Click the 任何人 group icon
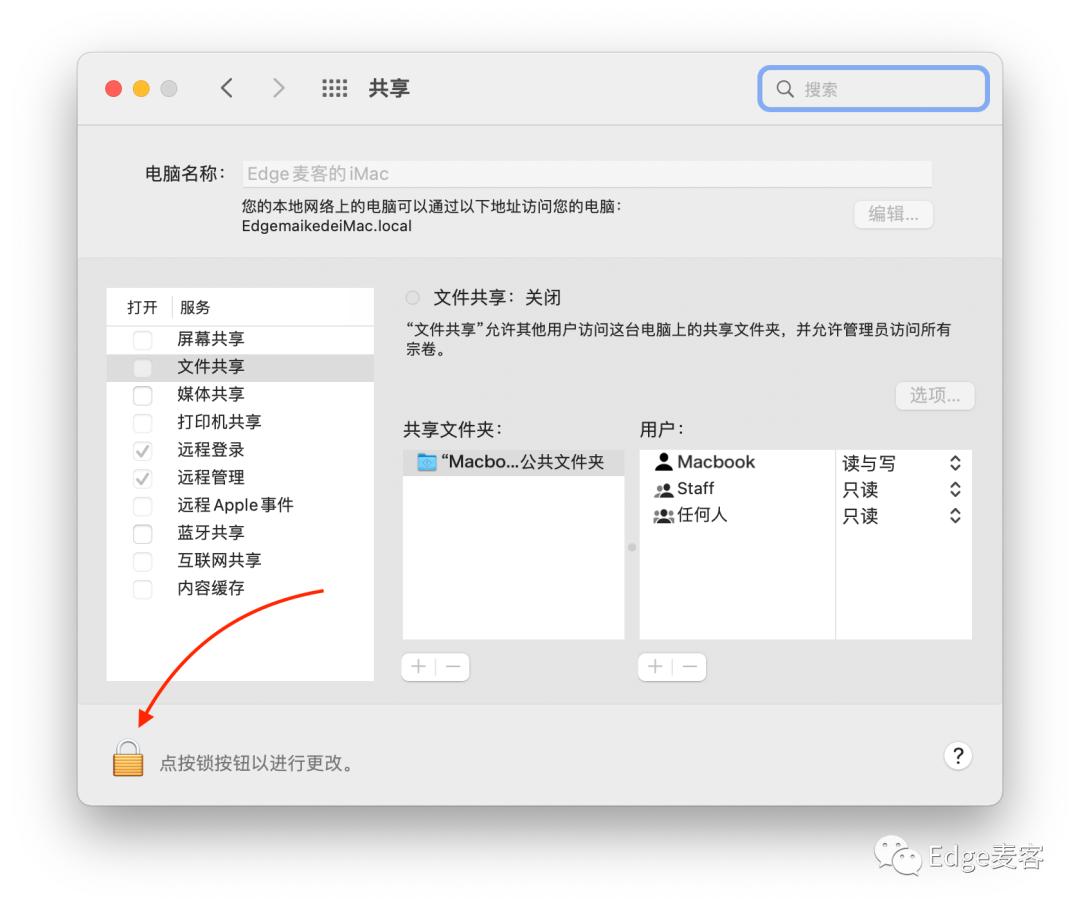This screenshot has height=908, width=1080. pos(663,516)
